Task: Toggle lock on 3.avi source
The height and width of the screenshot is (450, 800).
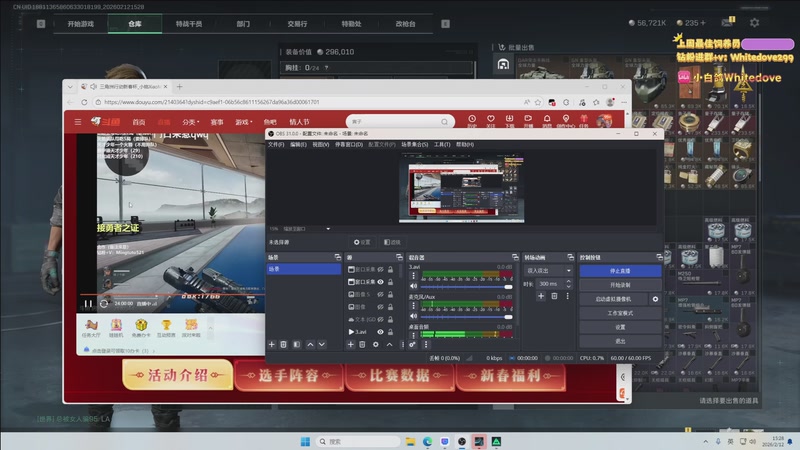Action: tap(390, 332)
